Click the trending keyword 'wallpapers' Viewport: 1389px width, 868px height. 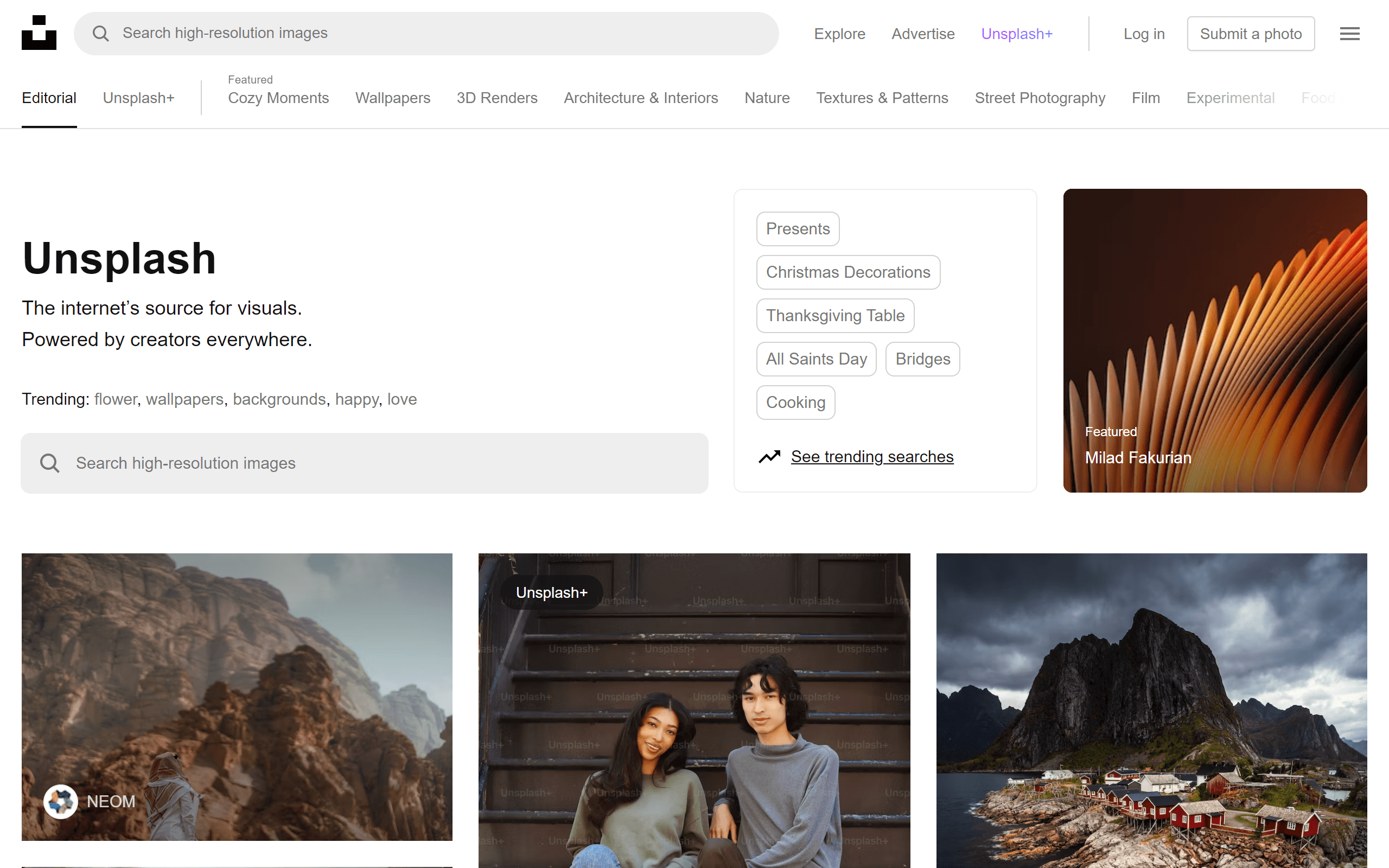coord(184,399)
